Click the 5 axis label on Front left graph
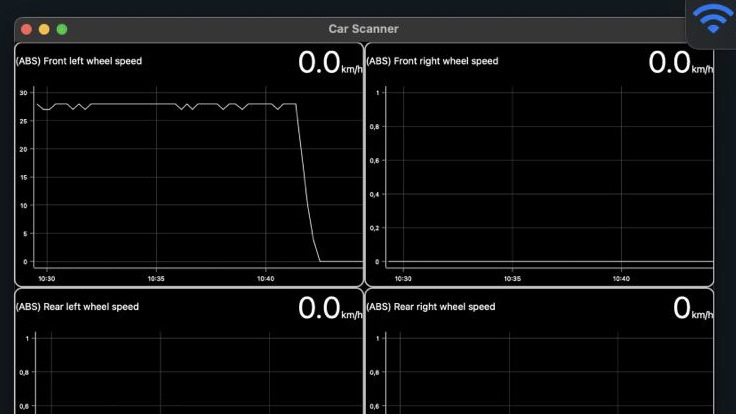 25,234
